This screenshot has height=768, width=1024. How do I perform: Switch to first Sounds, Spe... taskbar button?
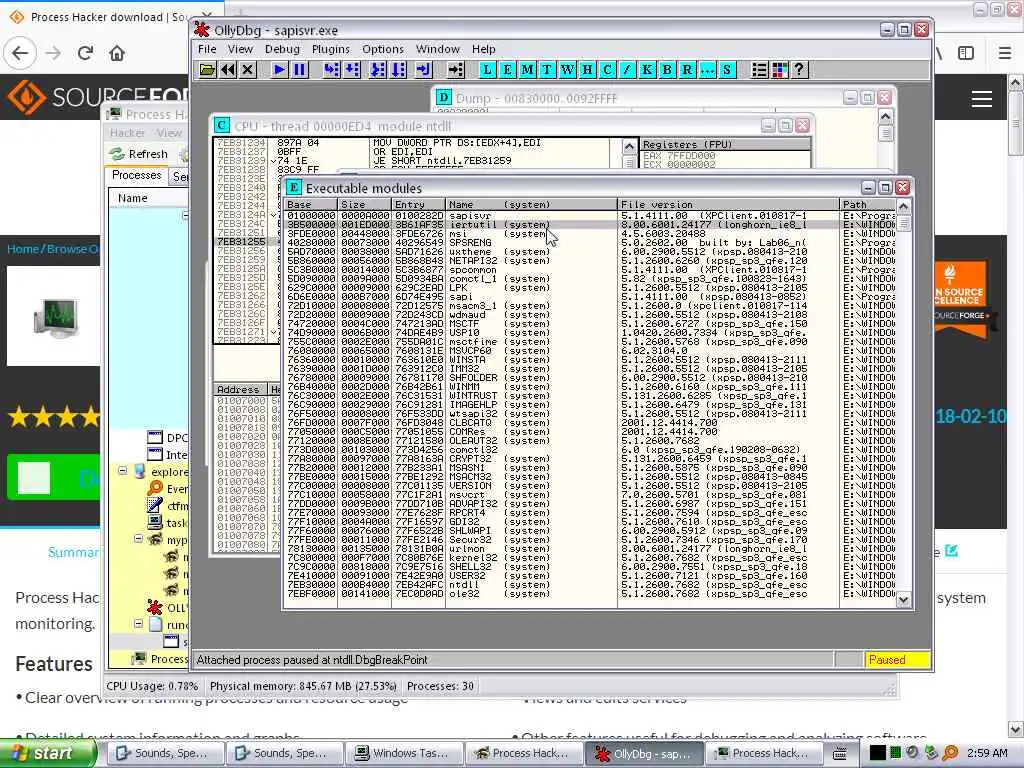(x=167, y=753)
